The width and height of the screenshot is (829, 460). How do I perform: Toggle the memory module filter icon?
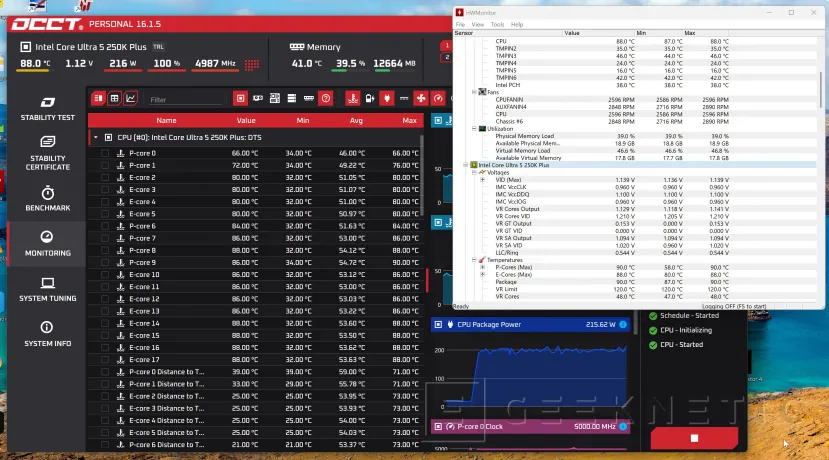point(309,98)
